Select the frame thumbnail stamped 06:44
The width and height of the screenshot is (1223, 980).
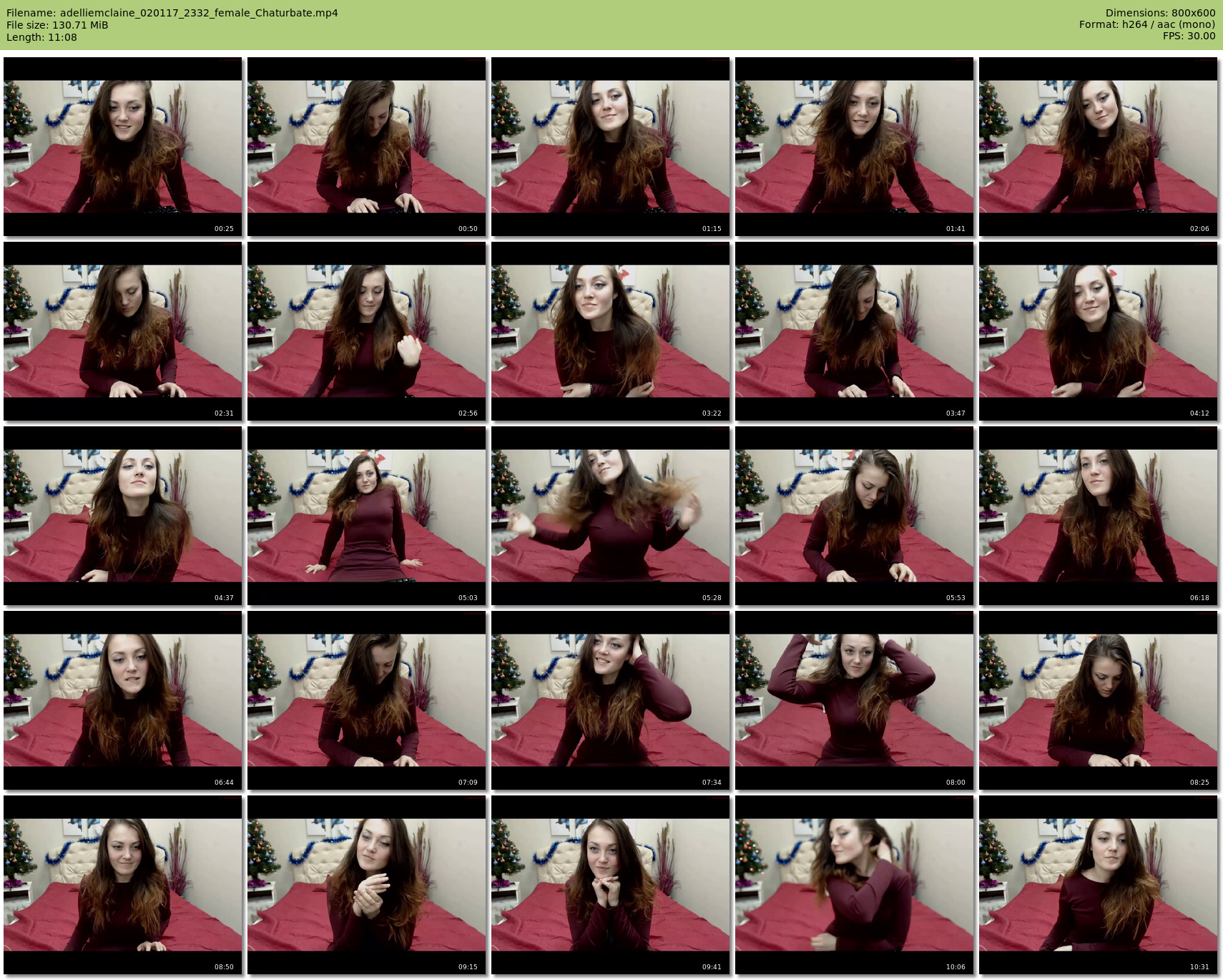[x=123, y=700]
